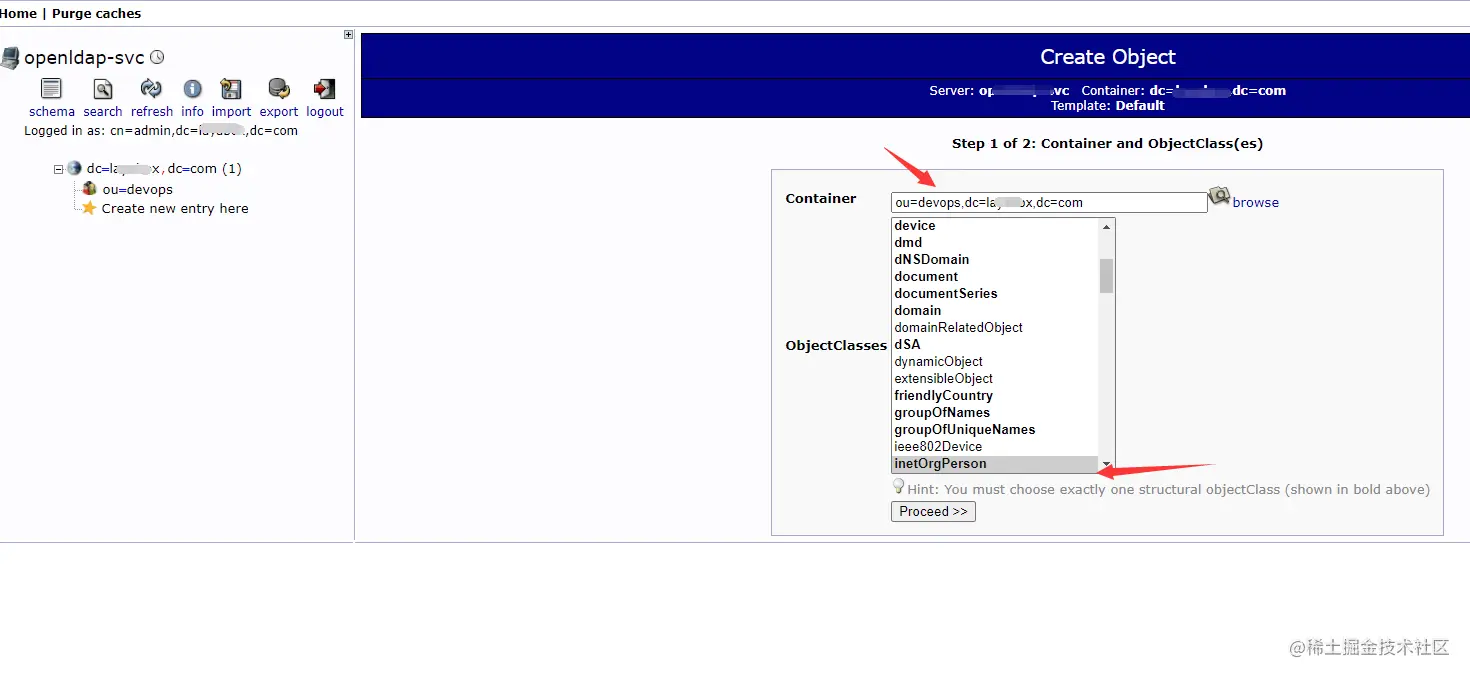
Task: Select documentSeries object class
Action: point(995,294)
